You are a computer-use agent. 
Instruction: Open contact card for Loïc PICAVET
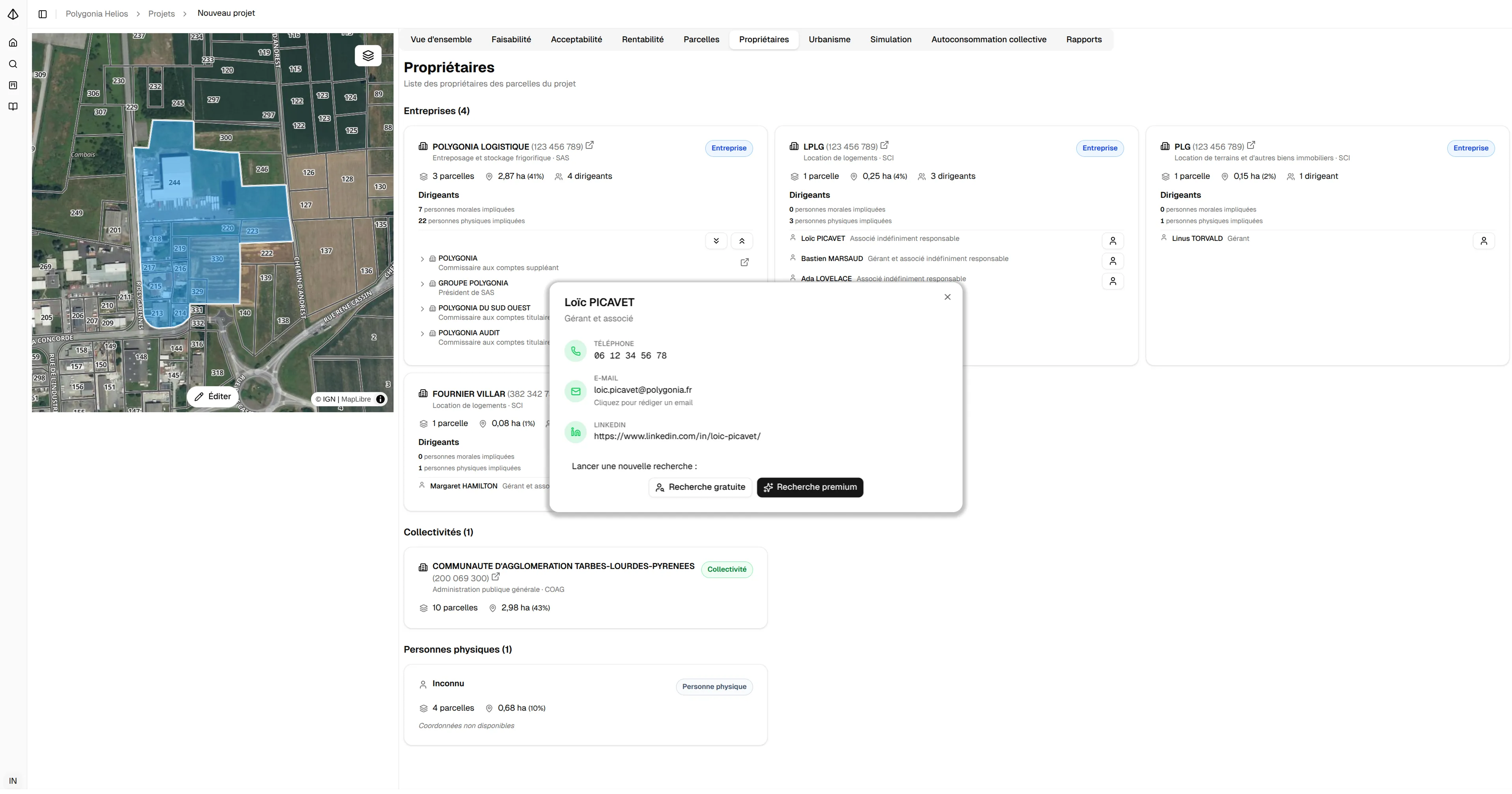click(x=1113, y=241)
